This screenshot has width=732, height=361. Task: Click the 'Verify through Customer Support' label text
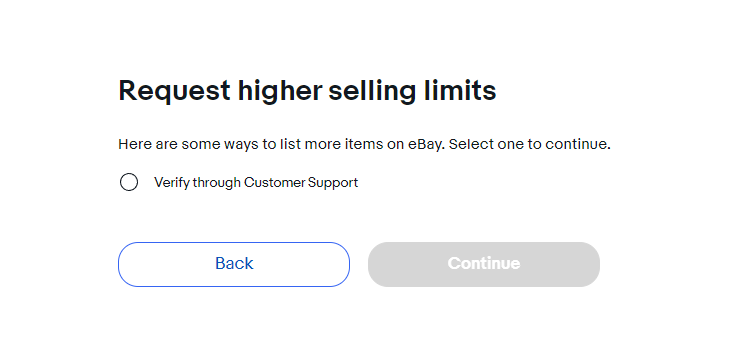coord(256,182)
